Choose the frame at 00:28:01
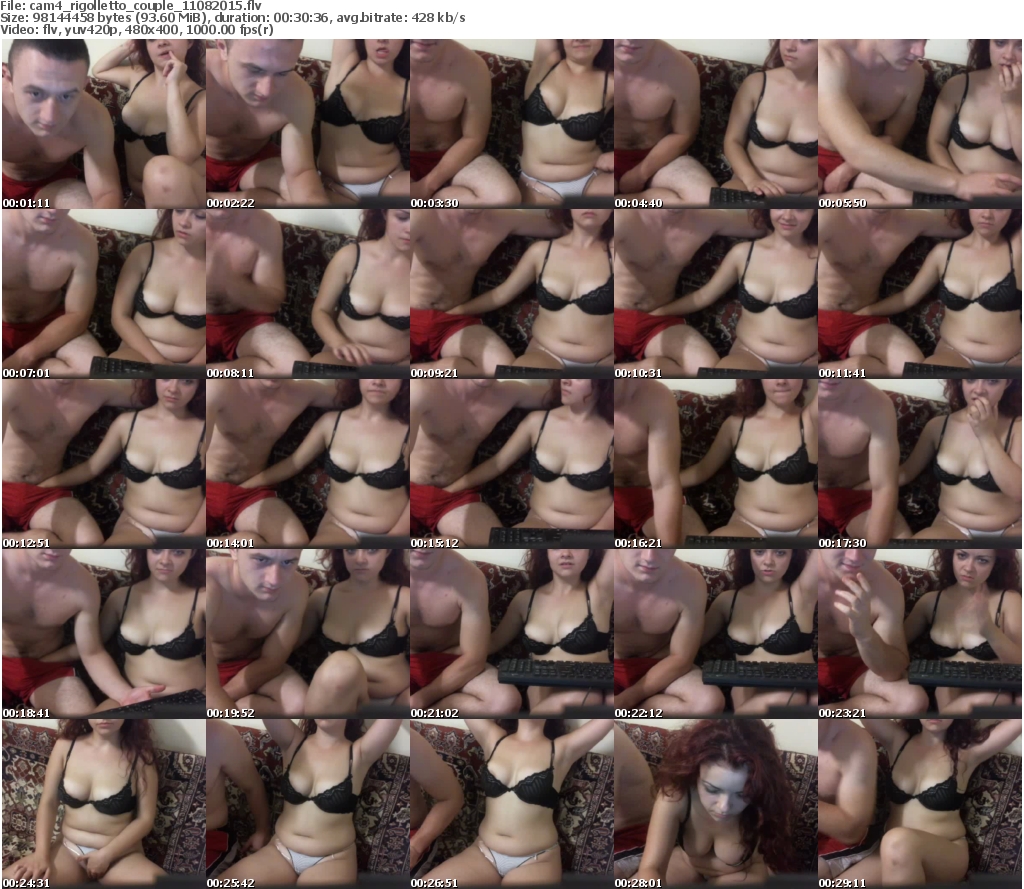 coord(716,804)
